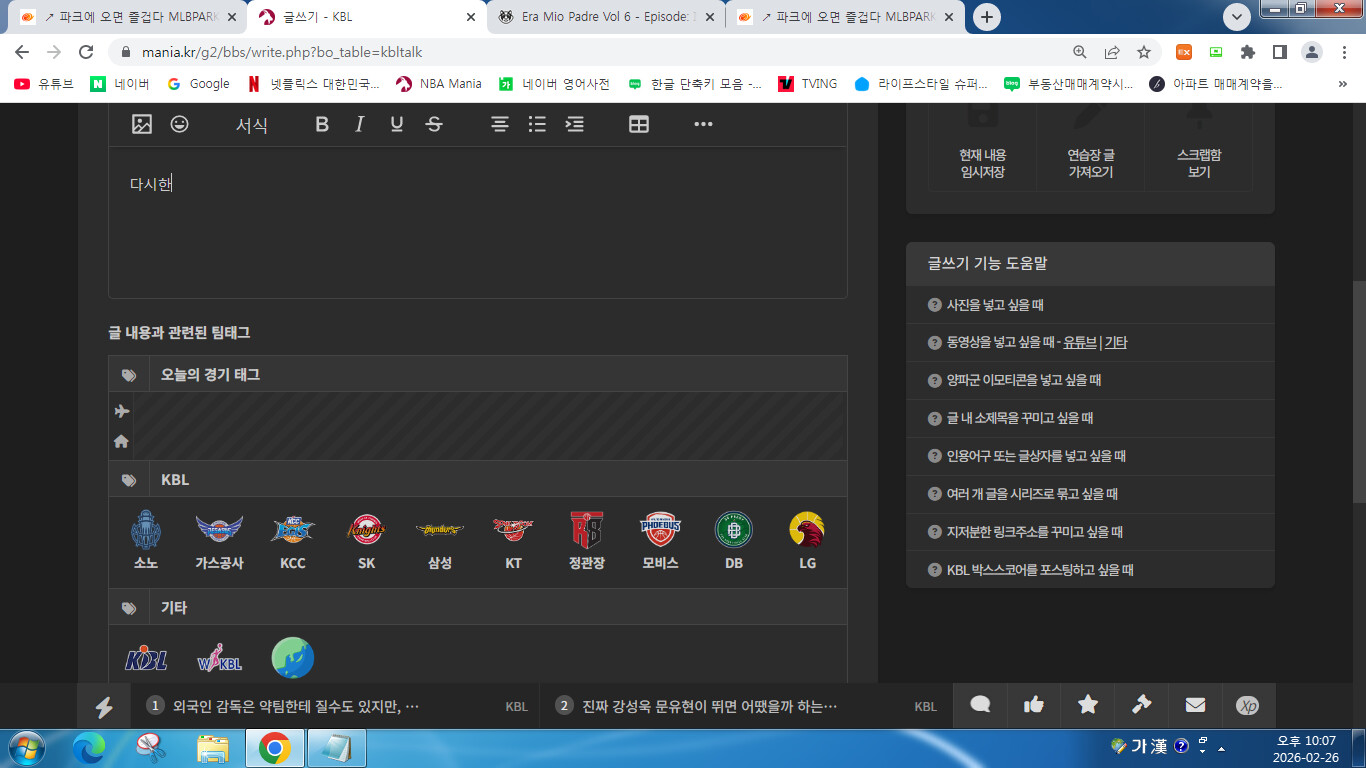Open messages via the envelope icon
Screen dimensions: 1366x768
tap(1195, 706)
